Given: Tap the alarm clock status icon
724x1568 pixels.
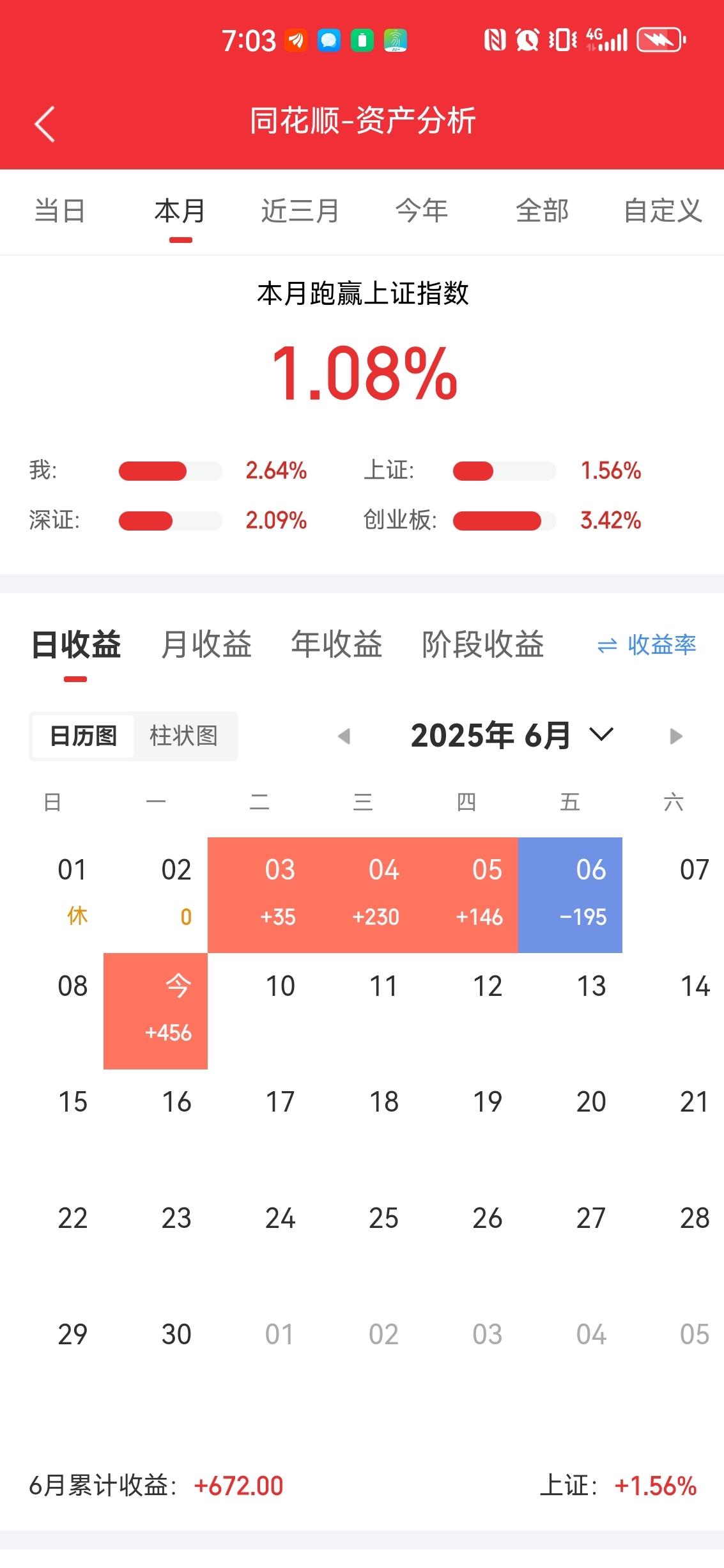Looking at the screenshot, I should [x=527, y=40].
